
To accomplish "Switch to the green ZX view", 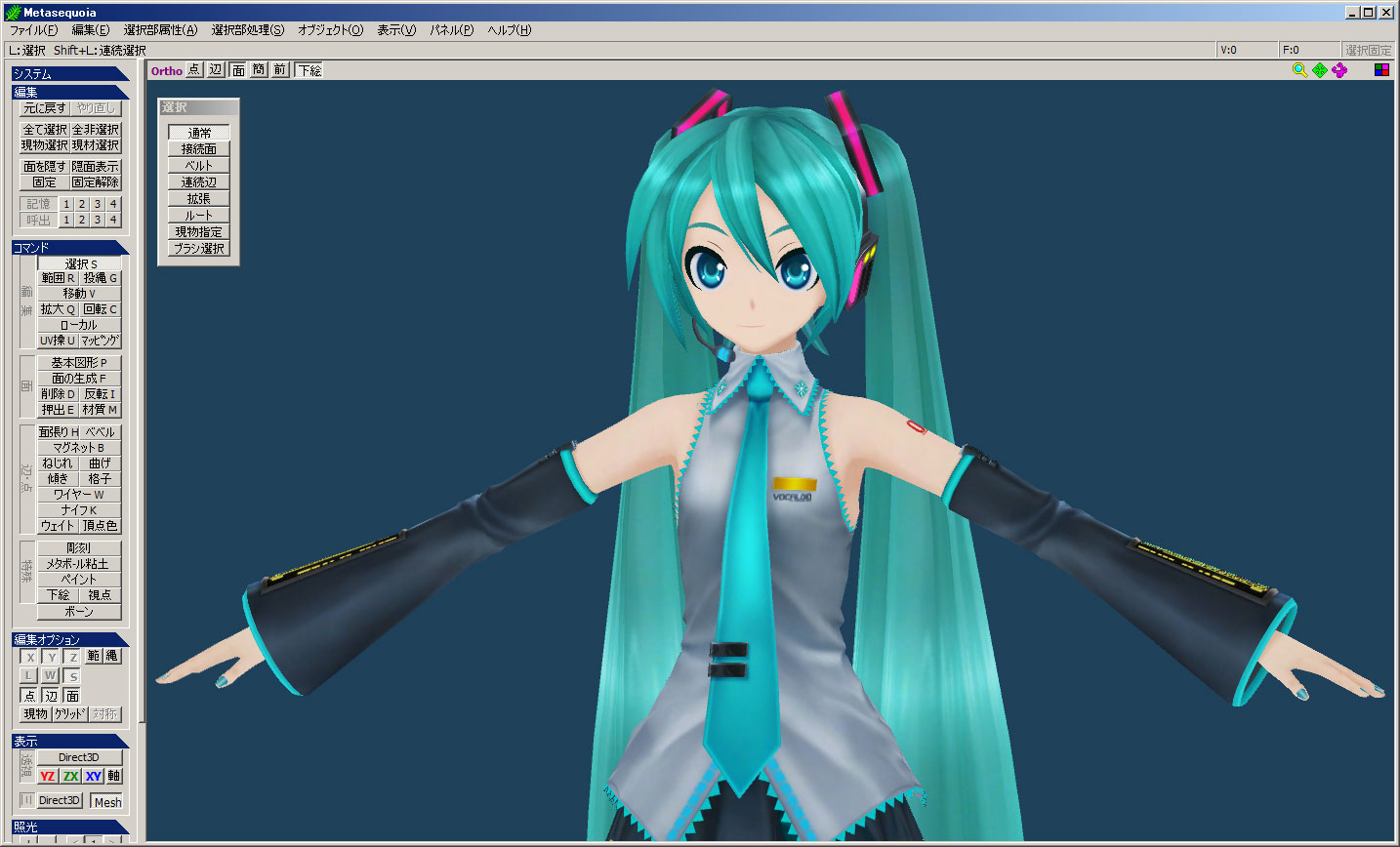I will coord(70,776).
